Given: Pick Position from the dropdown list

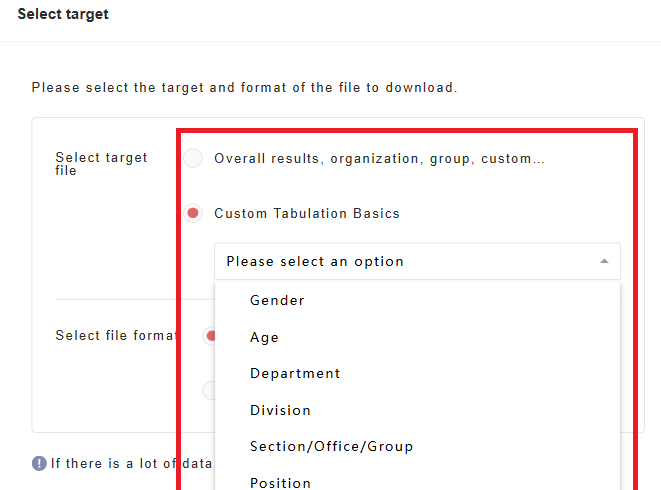Looking at the screenshot, I should 280,482.
